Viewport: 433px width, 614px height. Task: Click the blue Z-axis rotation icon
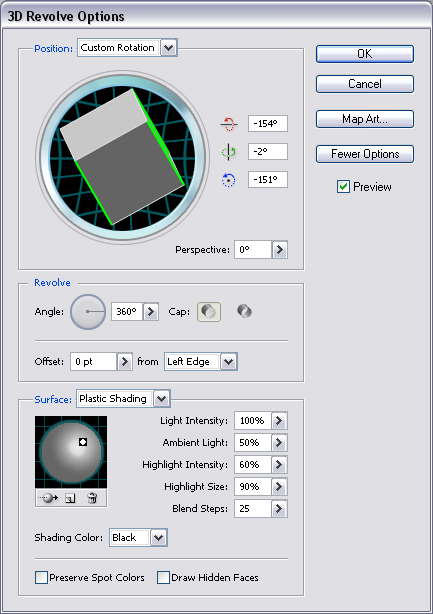click(228, 180)
